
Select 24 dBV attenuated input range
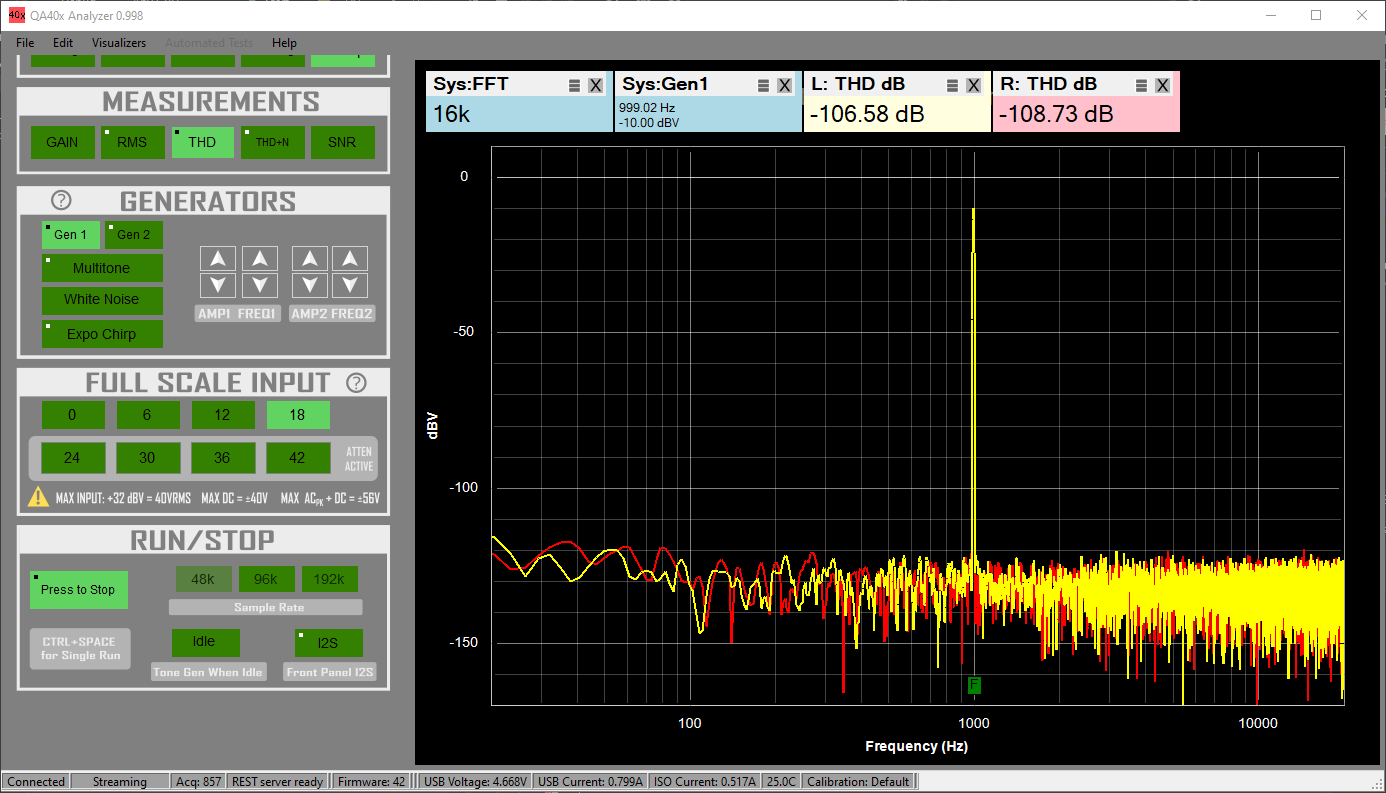(x=72, y=458)
